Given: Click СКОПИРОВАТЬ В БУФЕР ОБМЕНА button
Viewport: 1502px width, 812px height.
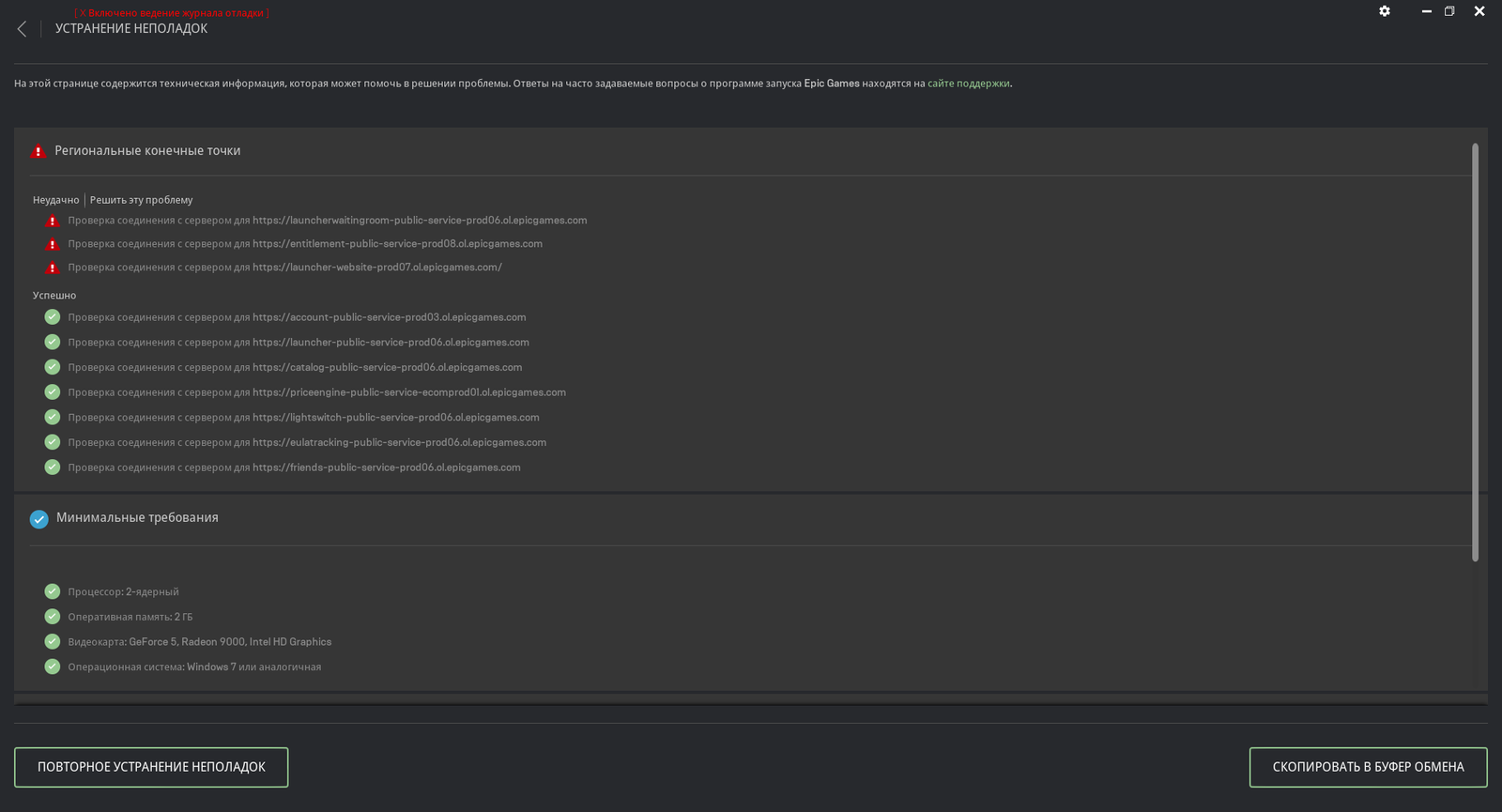Looking at the screenshot, I should pos(1368,767).
